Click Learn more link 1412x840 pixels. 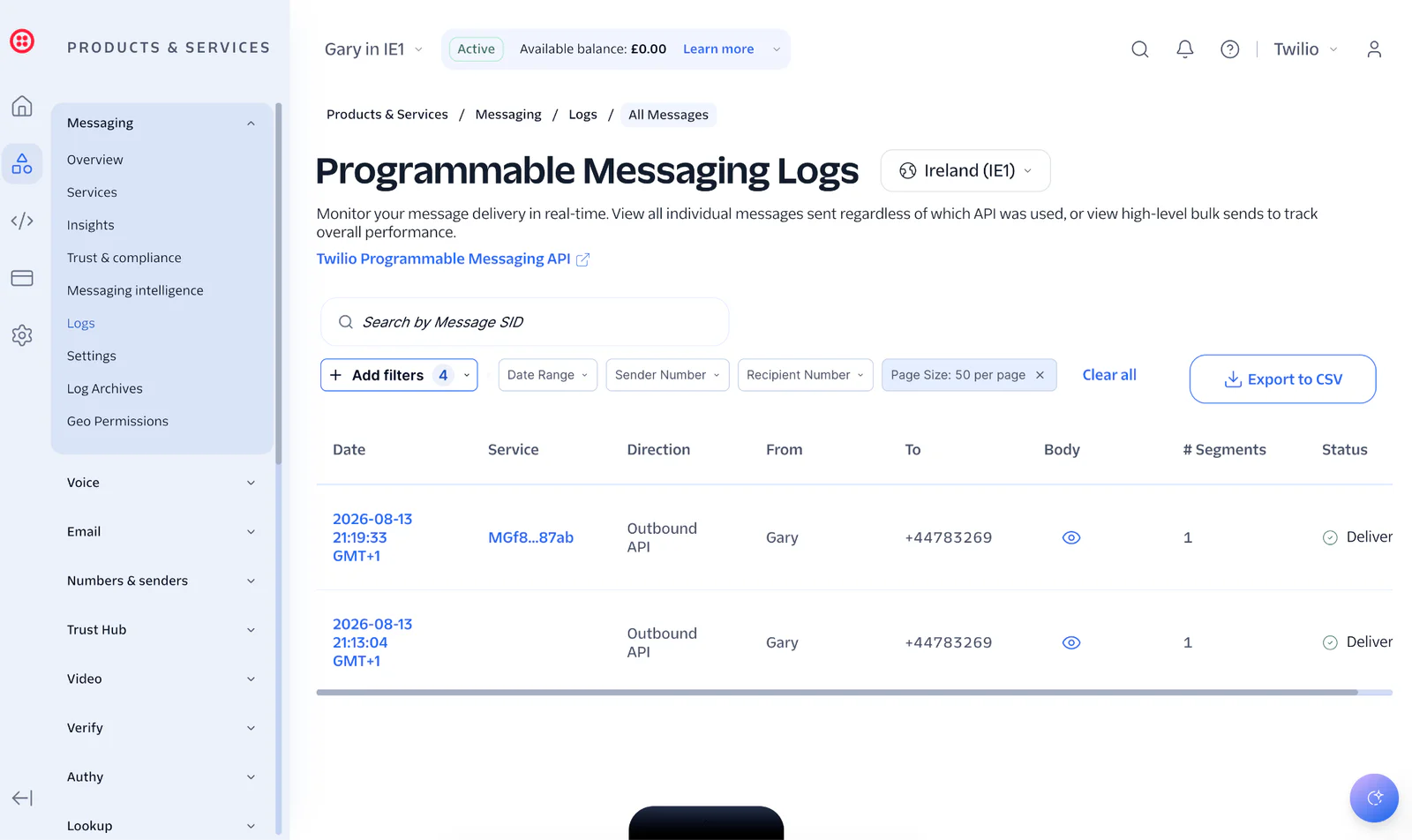pos(718,49)
